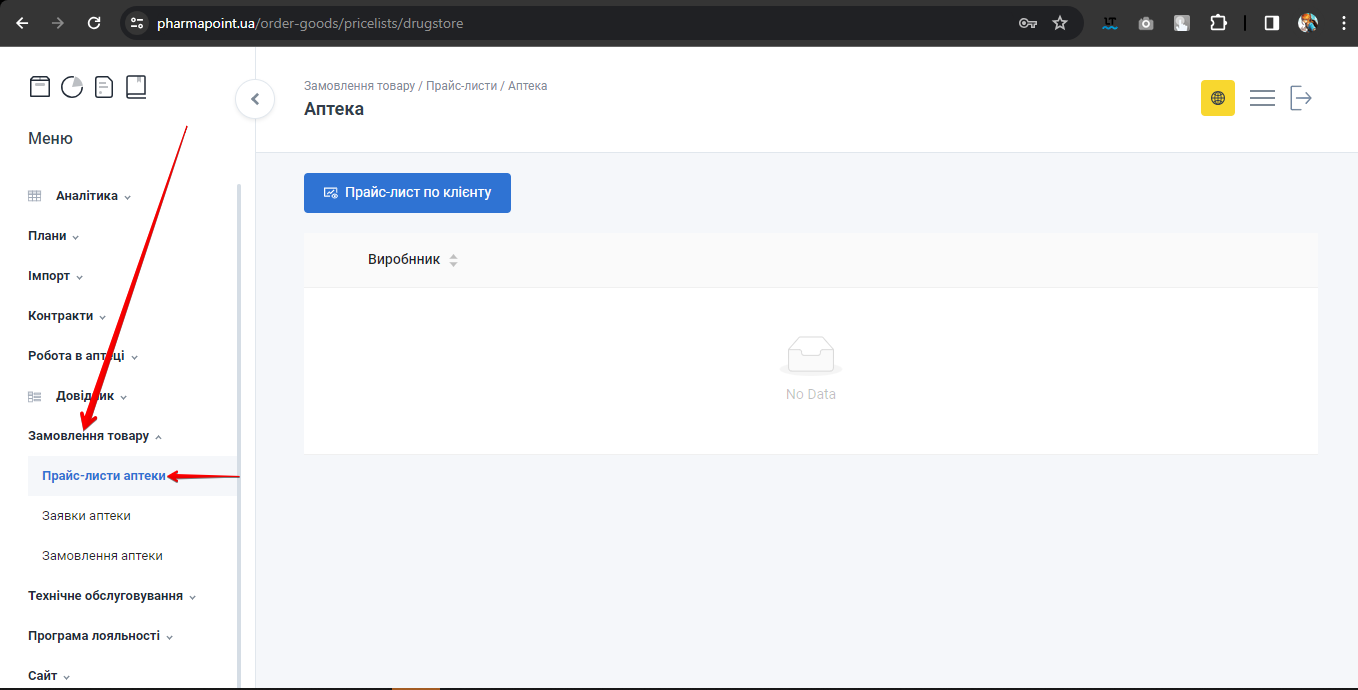Open the pie chart icon in sidebar
The height and width of the screenshot is (690, 1358).
coord(72,87)
